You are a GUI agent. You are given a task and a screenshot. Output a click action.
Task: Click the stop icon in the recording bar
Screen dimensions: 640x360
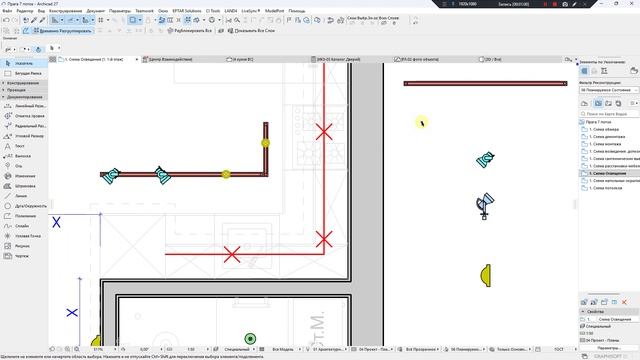pos(554,4)
